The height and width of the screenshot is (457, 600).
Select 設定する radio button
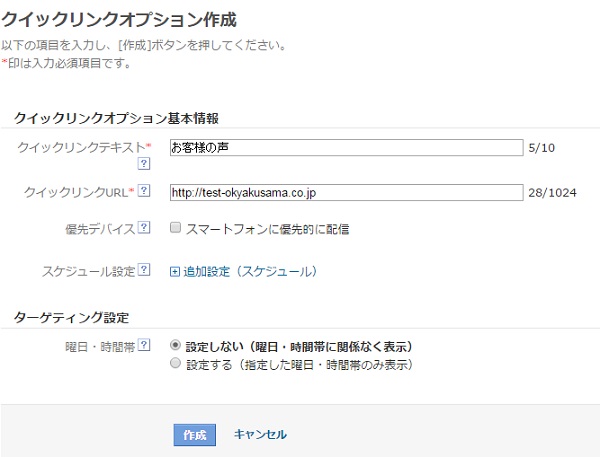[175, 363]
